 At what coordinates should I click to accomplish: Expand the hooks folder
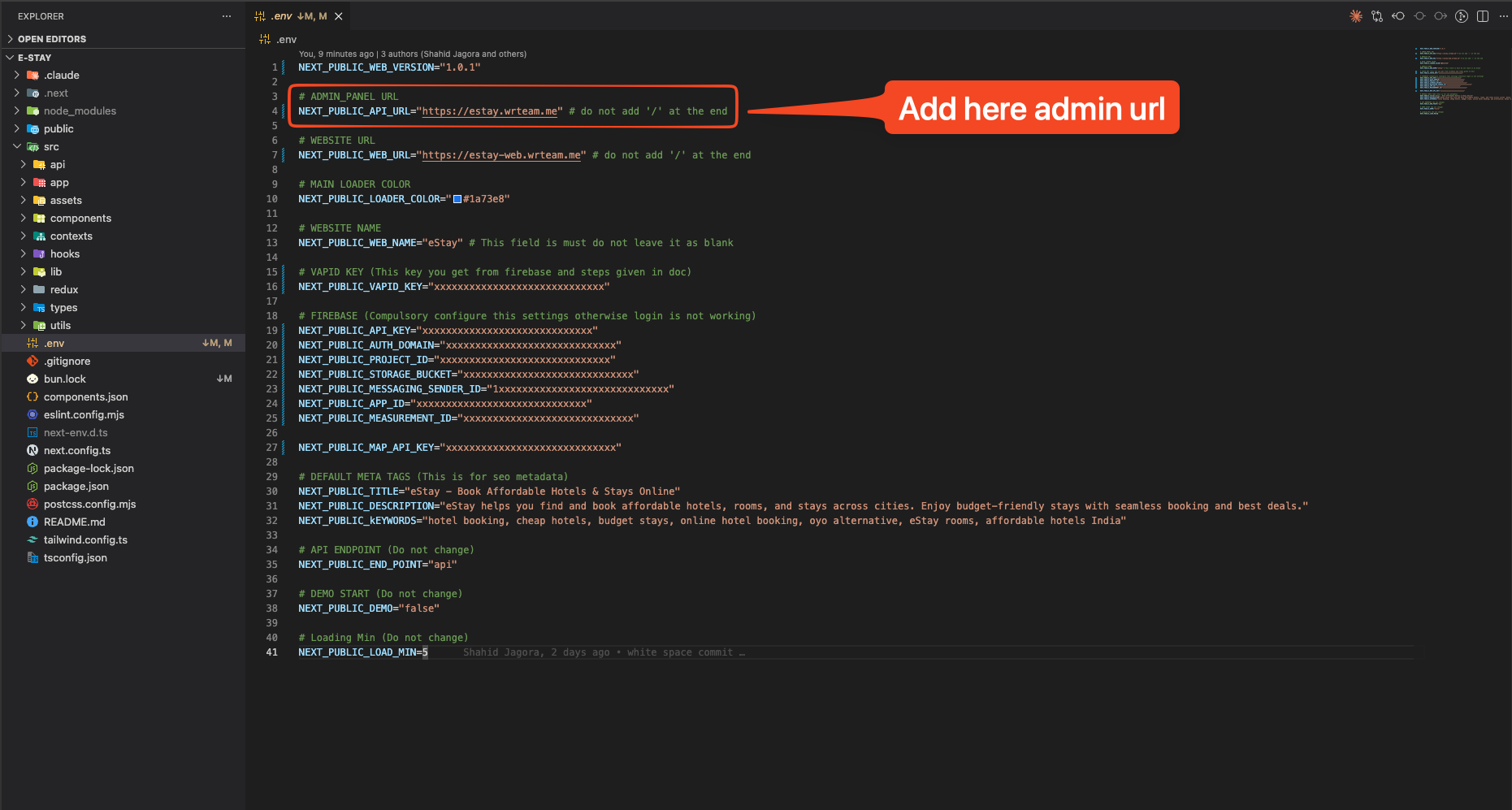tap(65, 253)
